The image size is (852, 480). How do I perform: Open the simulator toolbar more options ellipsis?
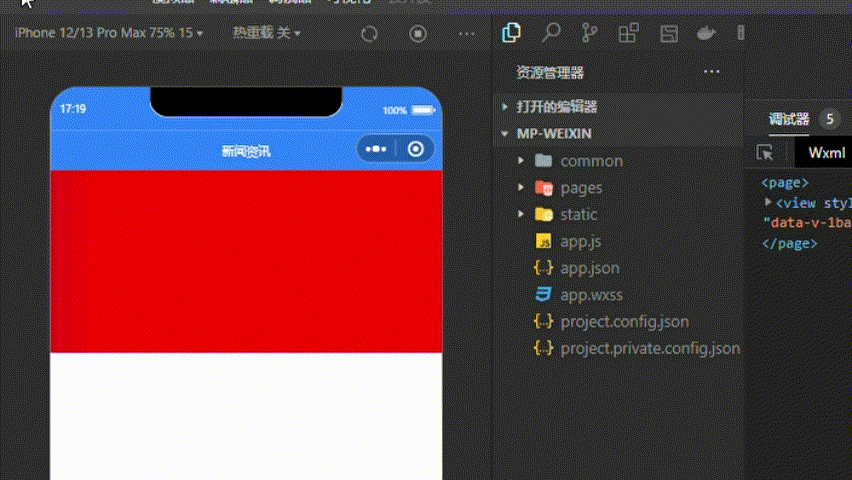click(x=466, y=34)
